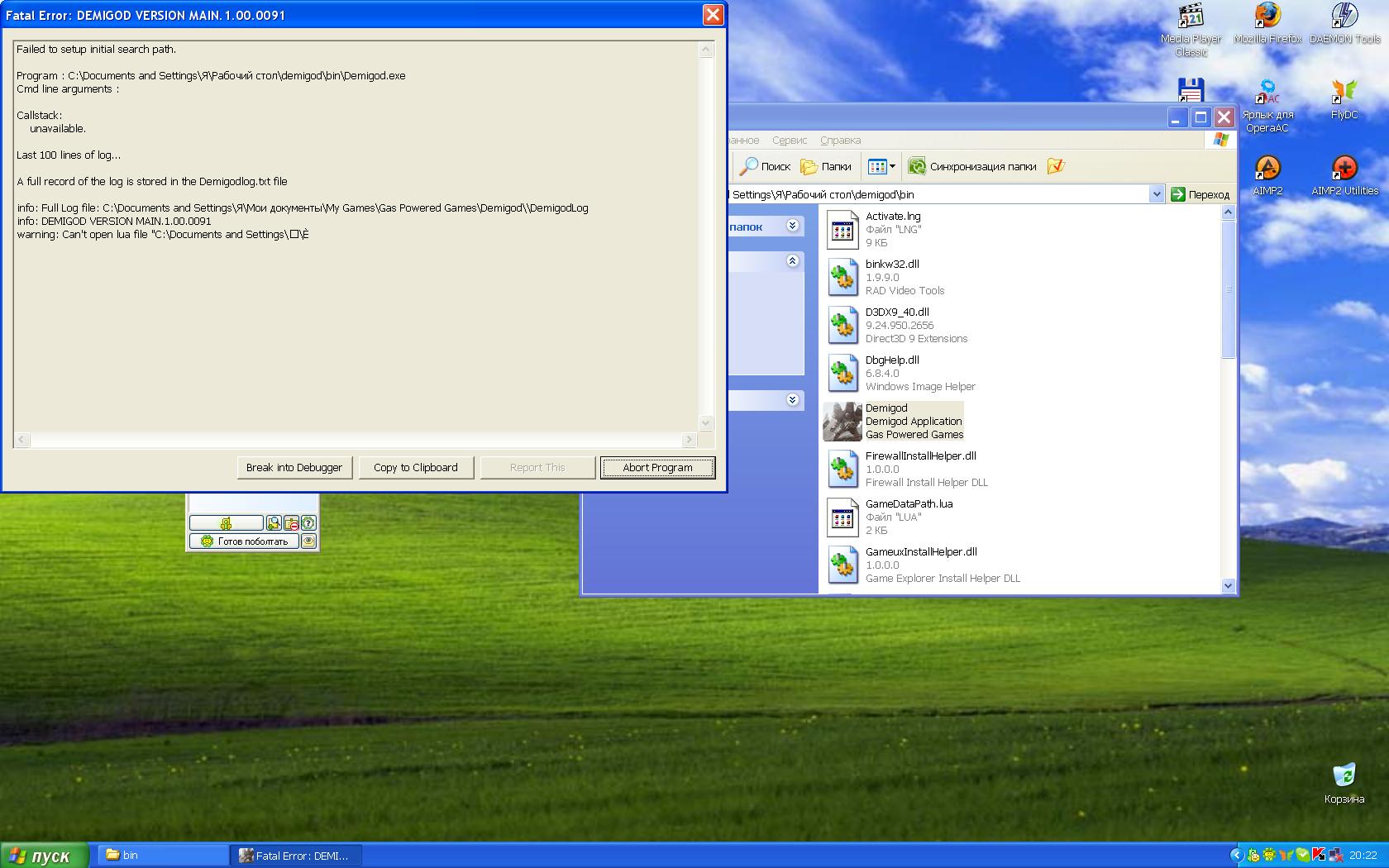Click error log vertical scrollbar down arrow
The image size is (1389, 868).
pos(705,423)
